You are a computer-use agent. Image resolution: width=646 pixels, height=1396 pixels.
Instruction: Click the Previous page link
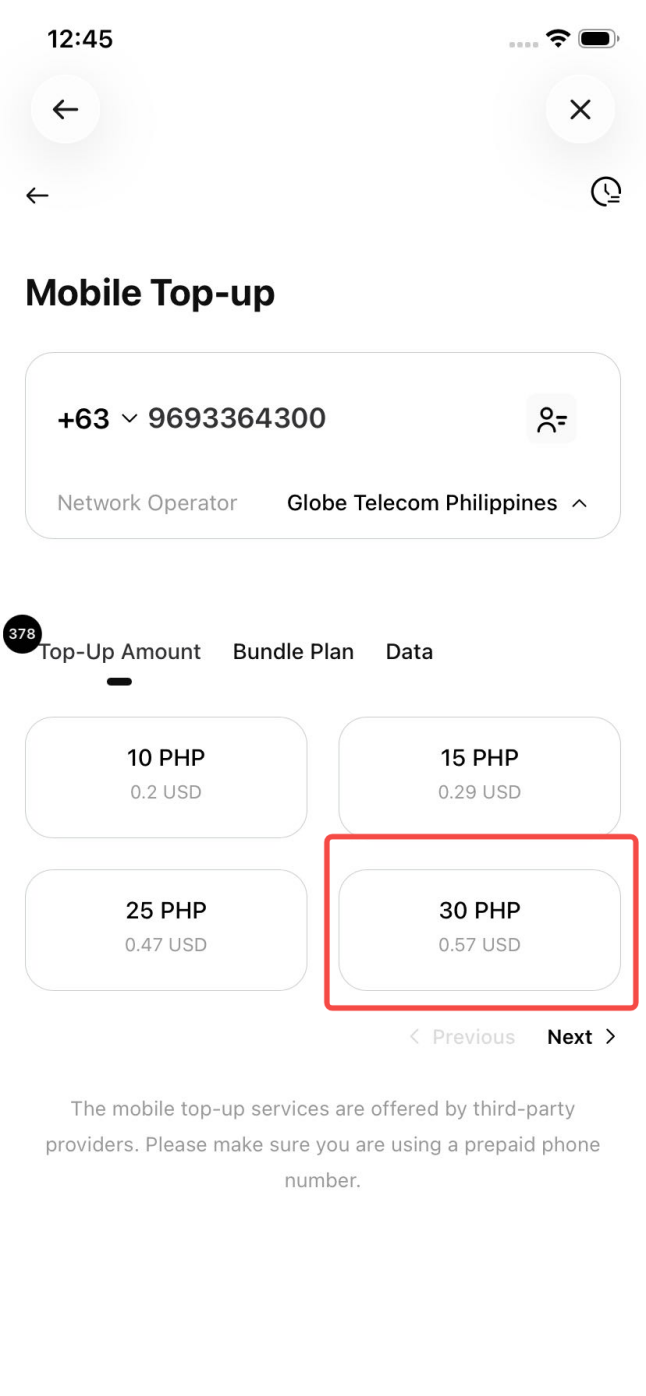463,1037
